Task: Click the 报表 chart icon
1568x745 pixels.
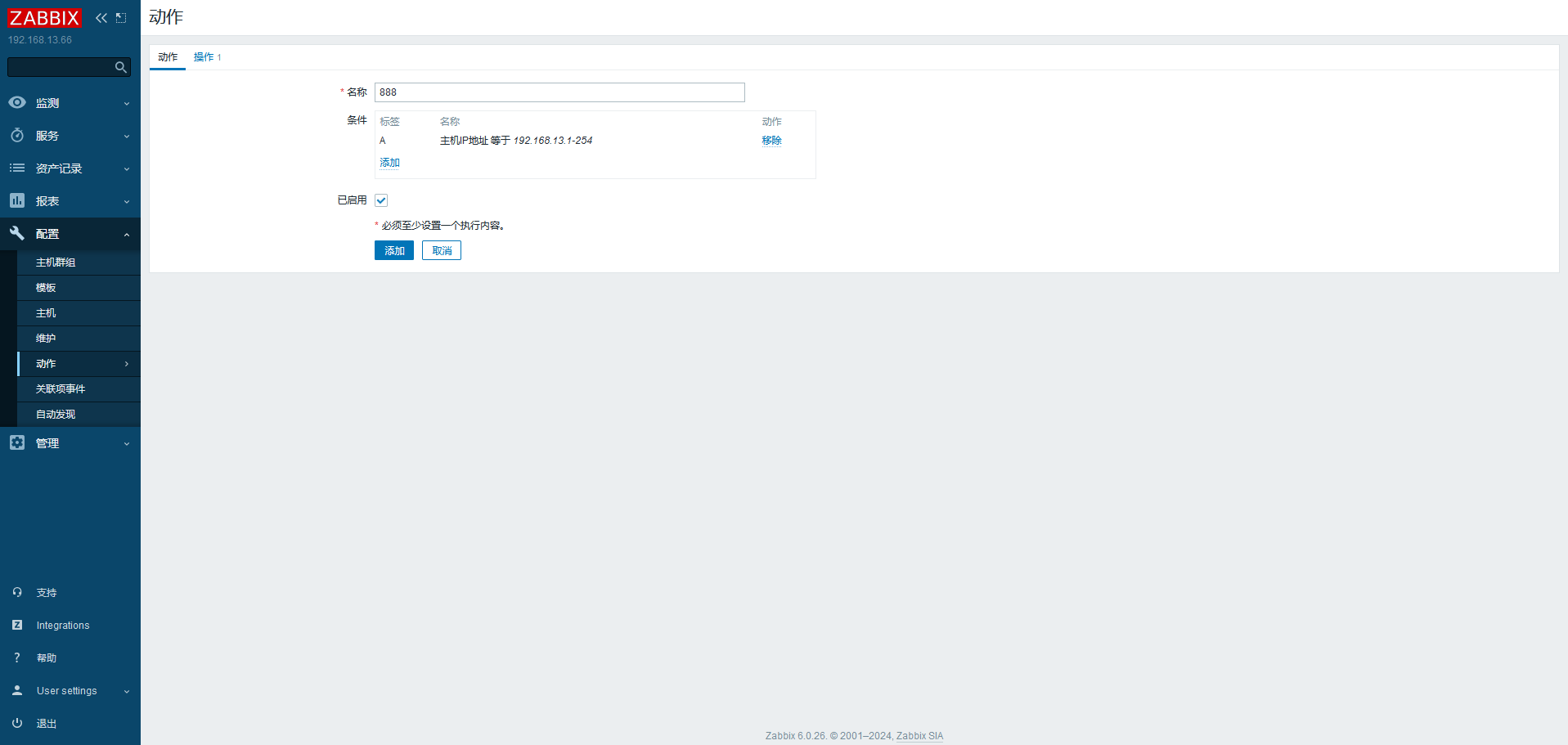Action: (17, 200)
